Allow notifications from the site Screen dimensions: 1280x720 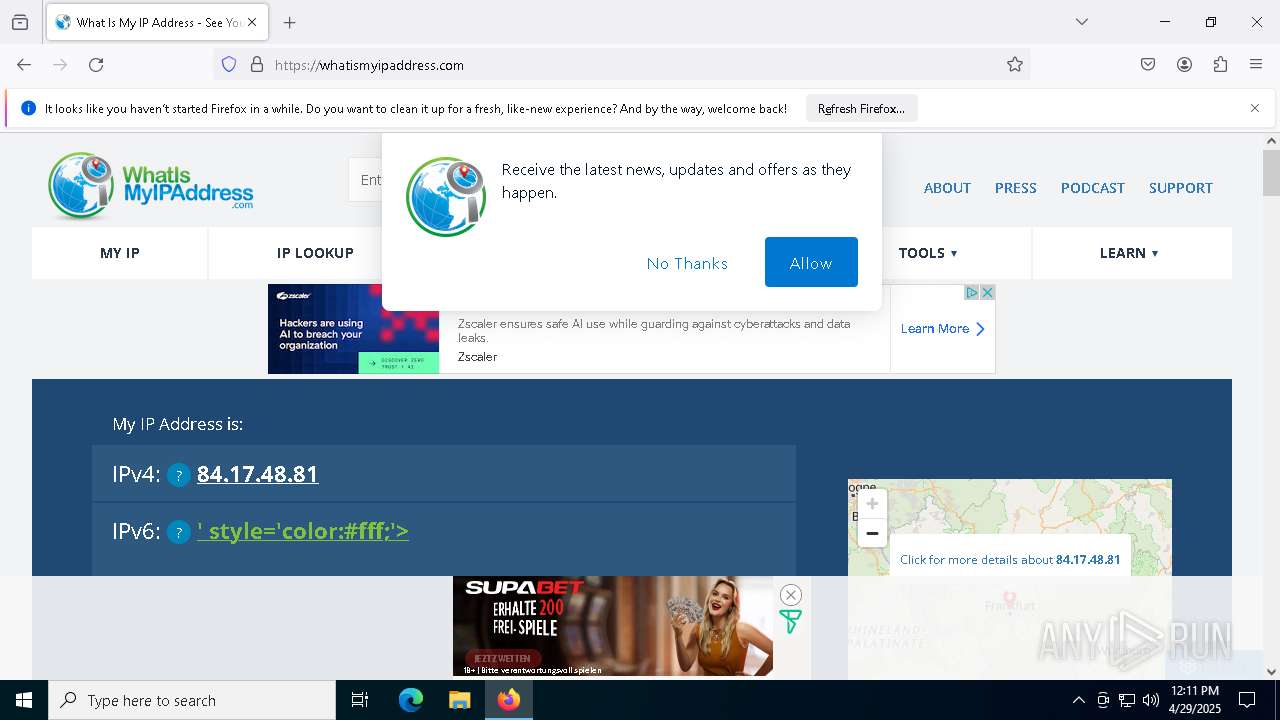(811, 262)
